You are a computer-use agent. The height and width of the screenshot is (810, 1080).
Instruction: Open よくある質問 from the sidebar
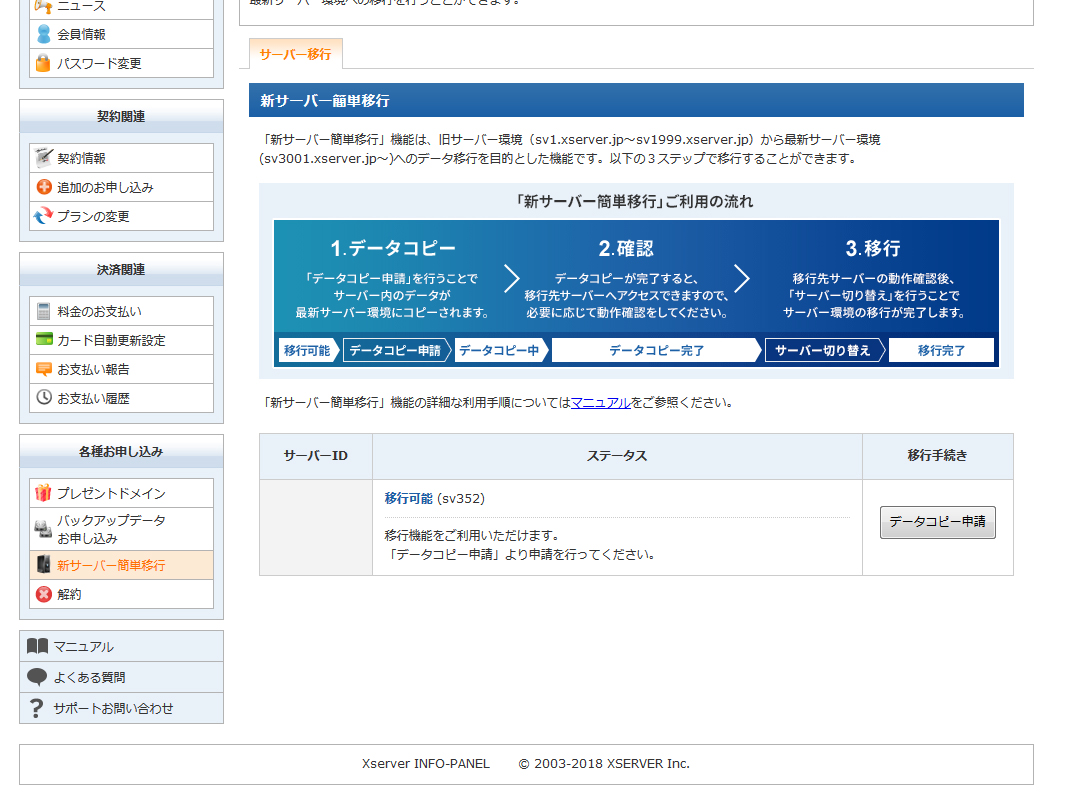(x=89, y=677)
